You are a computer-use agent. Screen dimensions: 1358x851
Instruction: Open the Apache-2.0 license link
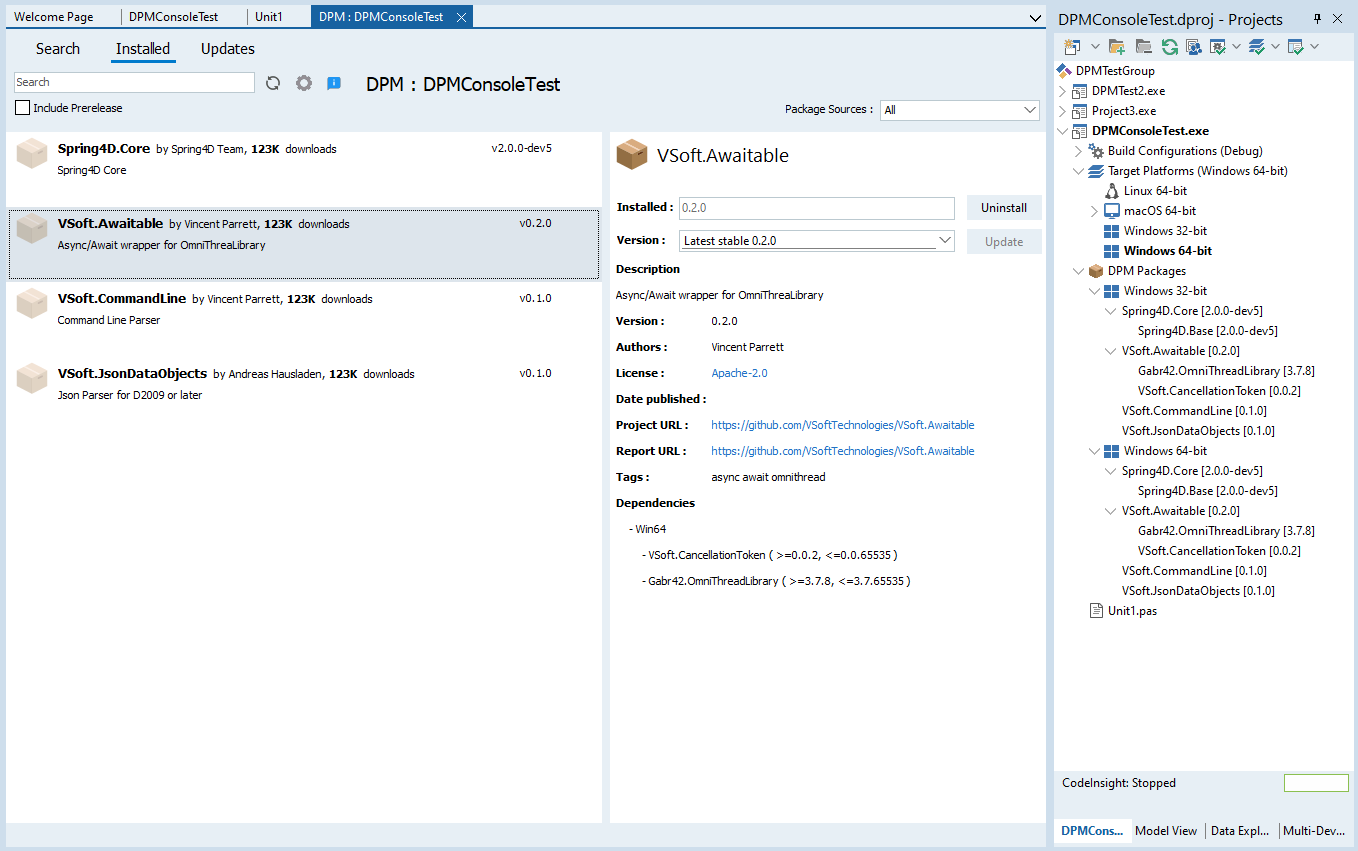pos(739,373)
